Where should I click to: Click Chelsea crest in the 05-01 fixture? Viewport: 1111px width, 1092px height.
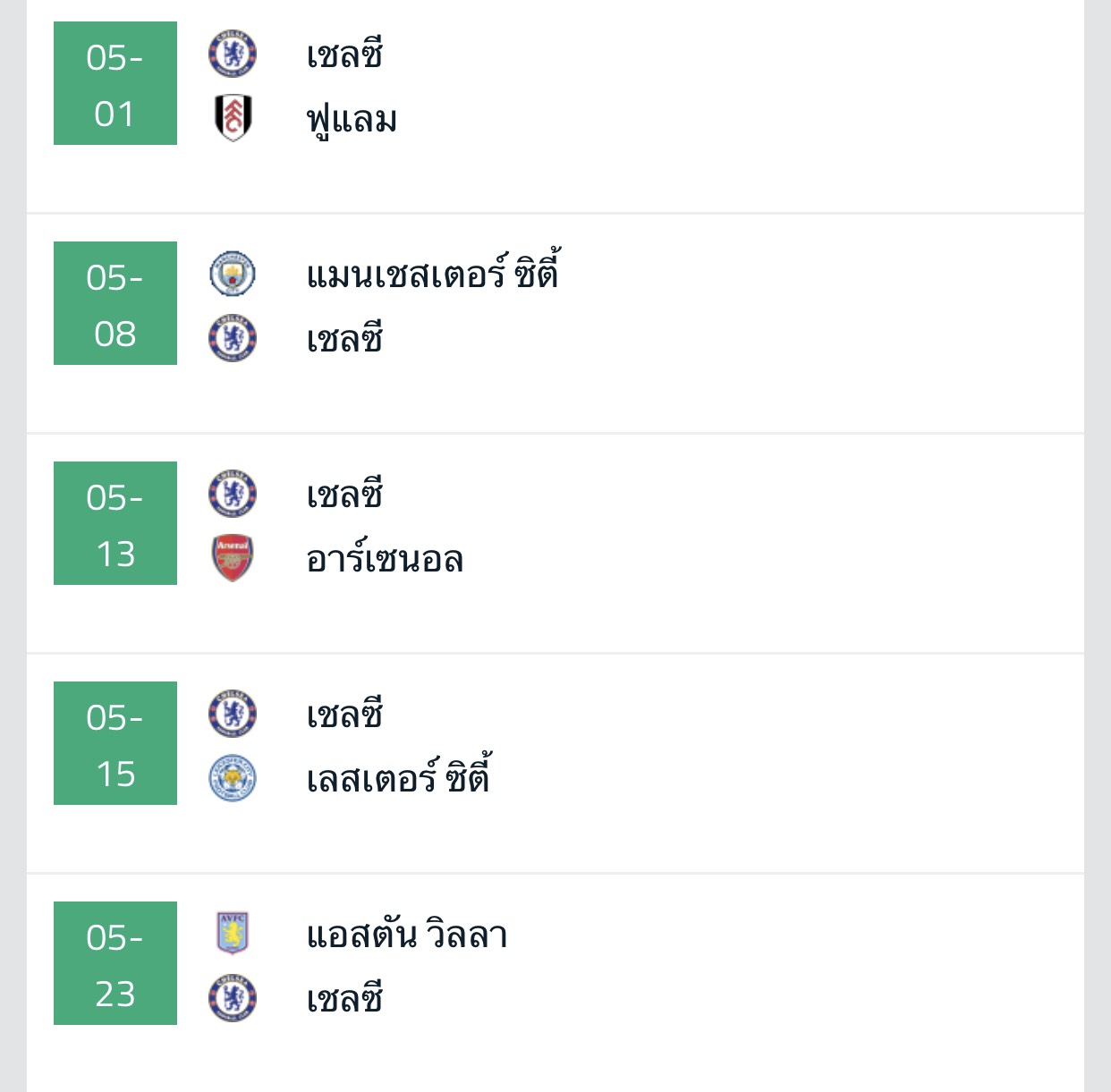233,55
